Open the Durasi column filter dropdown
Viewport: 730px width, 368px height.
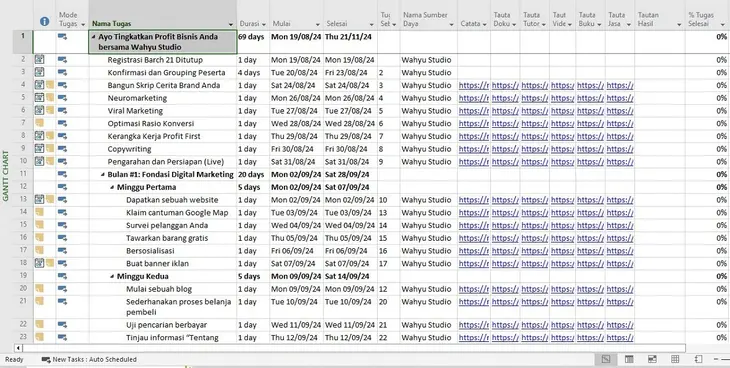(264, 24)
